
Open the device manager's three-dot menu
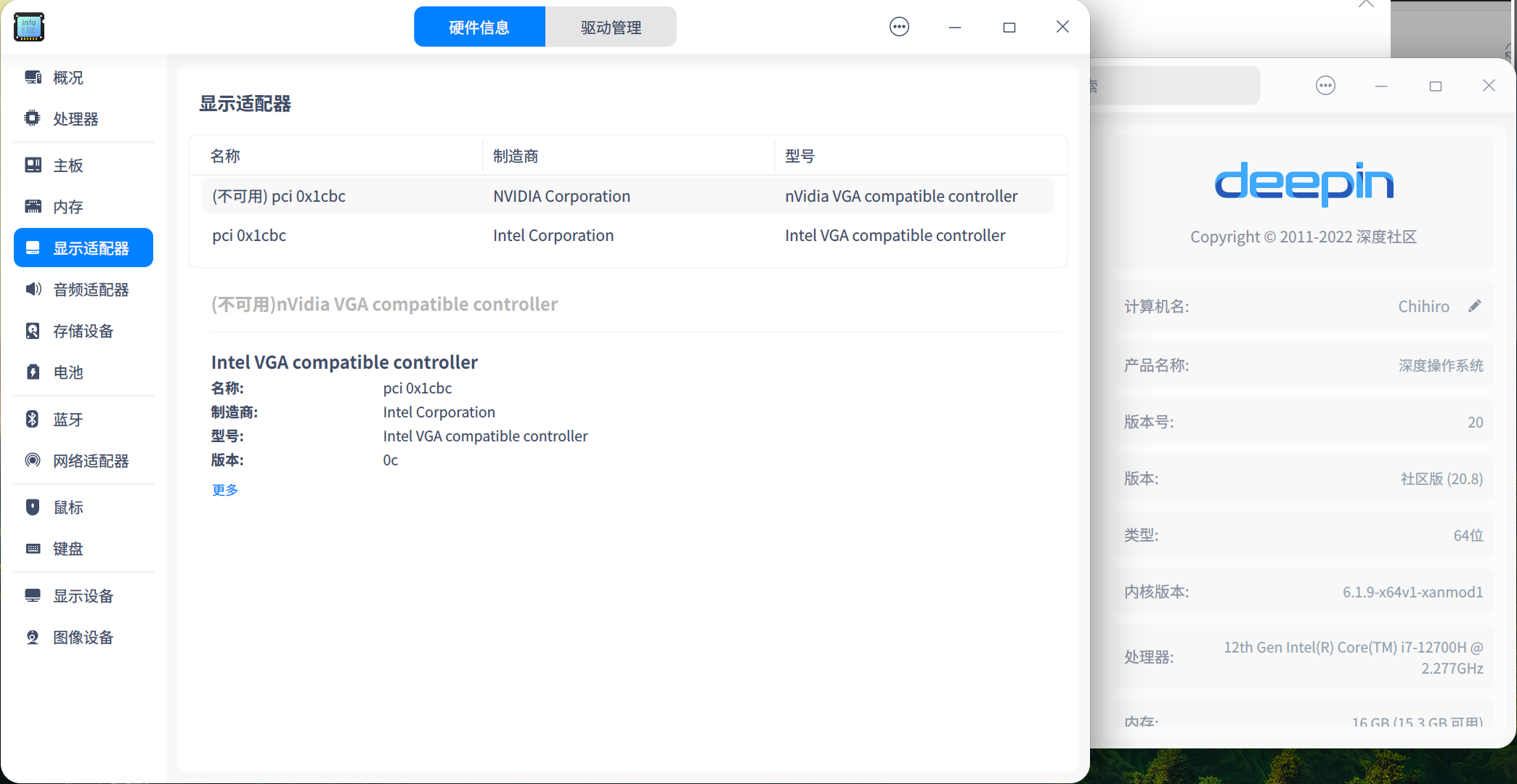click(899, 27)
